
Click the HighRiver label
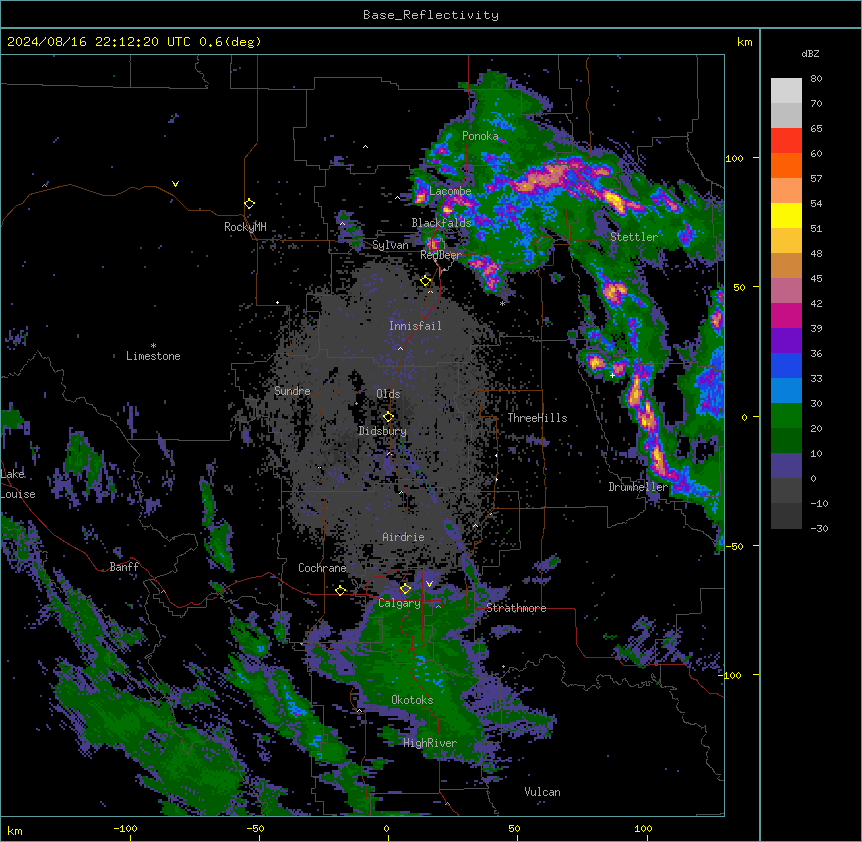[x=430, y=743]
